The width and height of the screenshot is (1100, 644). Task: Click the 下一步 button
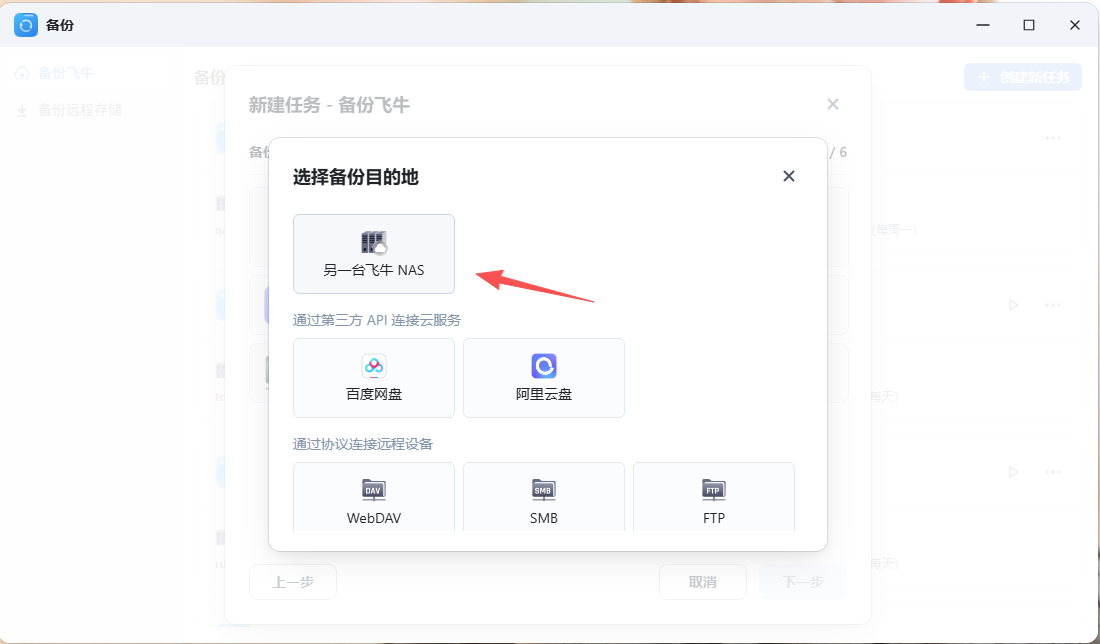point(803,582)
